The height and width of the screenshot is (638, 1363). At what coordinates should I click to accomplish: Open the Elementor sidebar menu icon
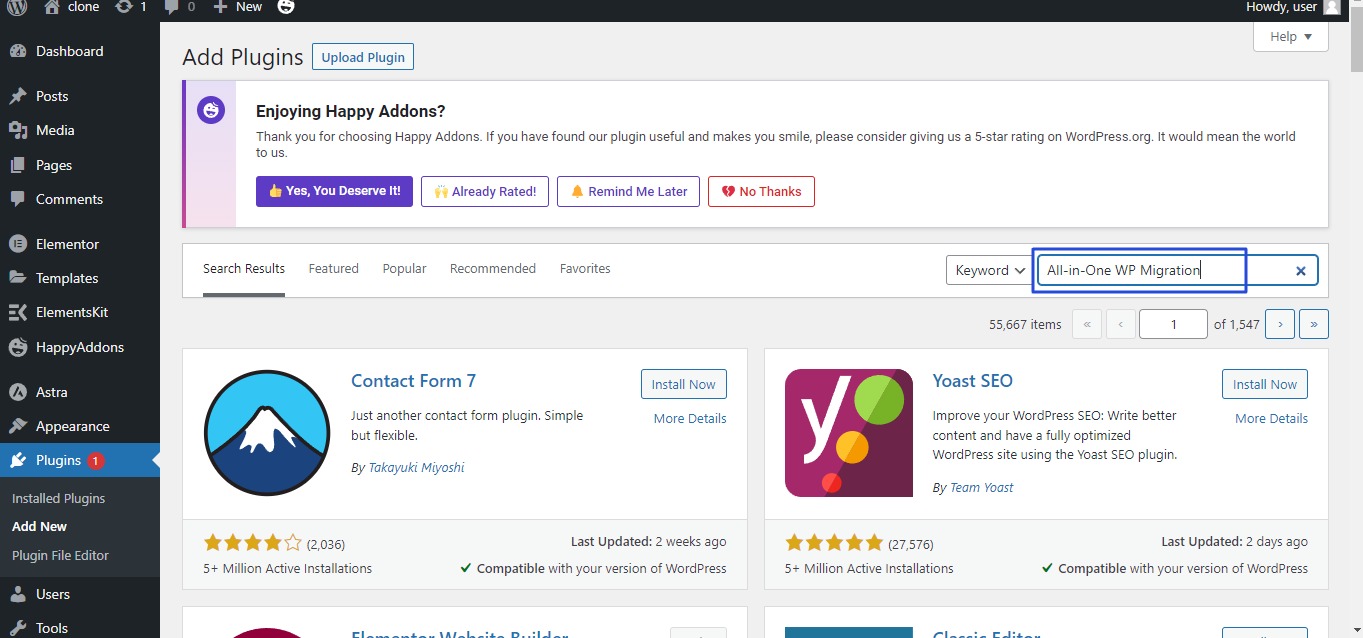click(17, 244)
